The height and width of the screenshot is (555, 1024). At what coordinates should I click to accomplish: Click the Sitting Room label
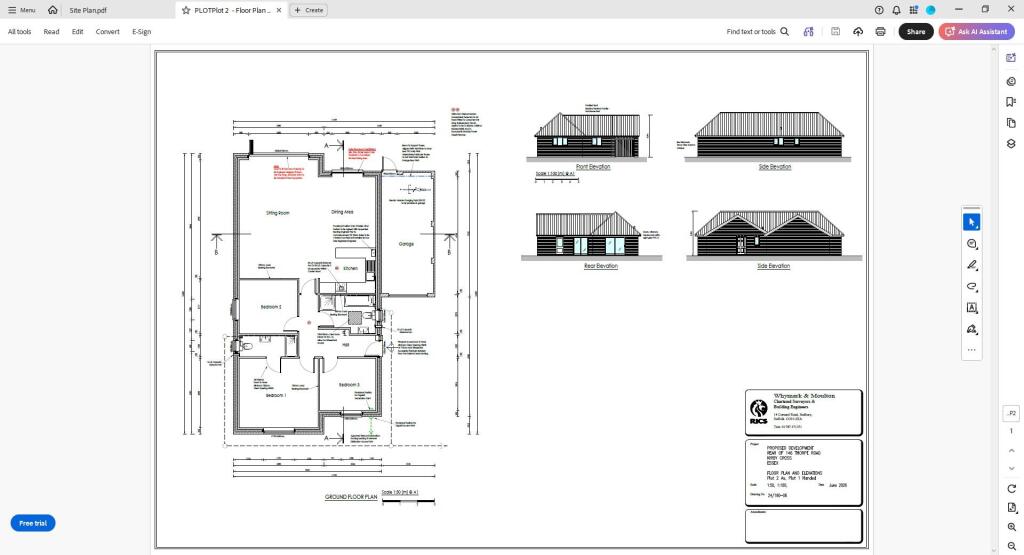point(278,213)
